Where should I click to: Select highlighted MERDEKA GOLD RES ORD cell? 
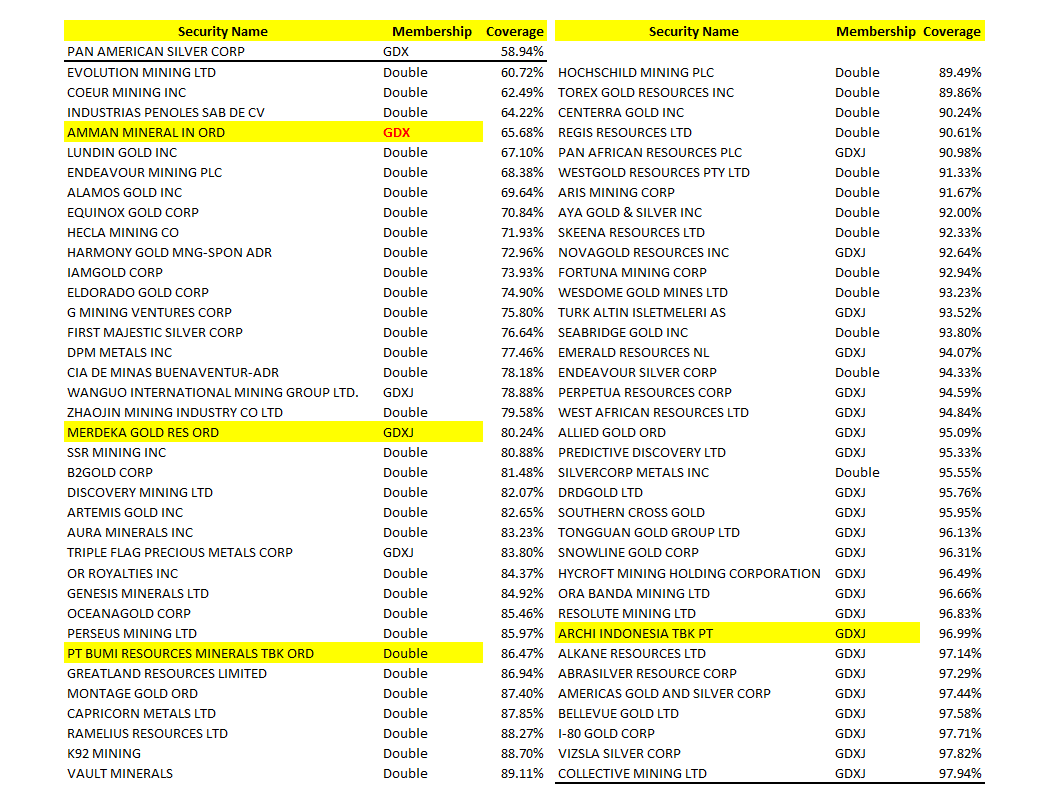coord(143,433)
